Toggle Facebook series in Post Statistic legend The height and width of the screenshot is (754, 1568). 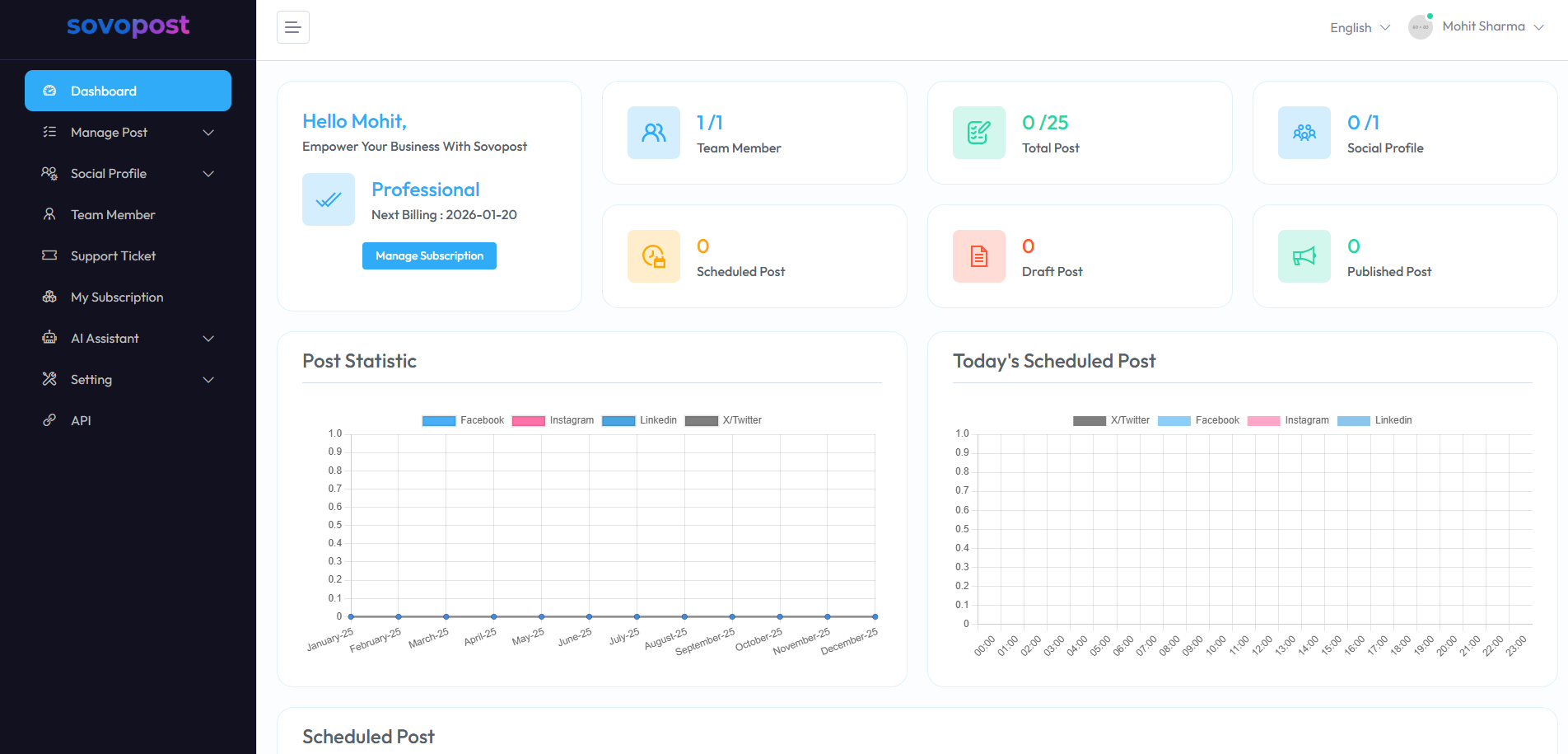[x=463, y=420]
